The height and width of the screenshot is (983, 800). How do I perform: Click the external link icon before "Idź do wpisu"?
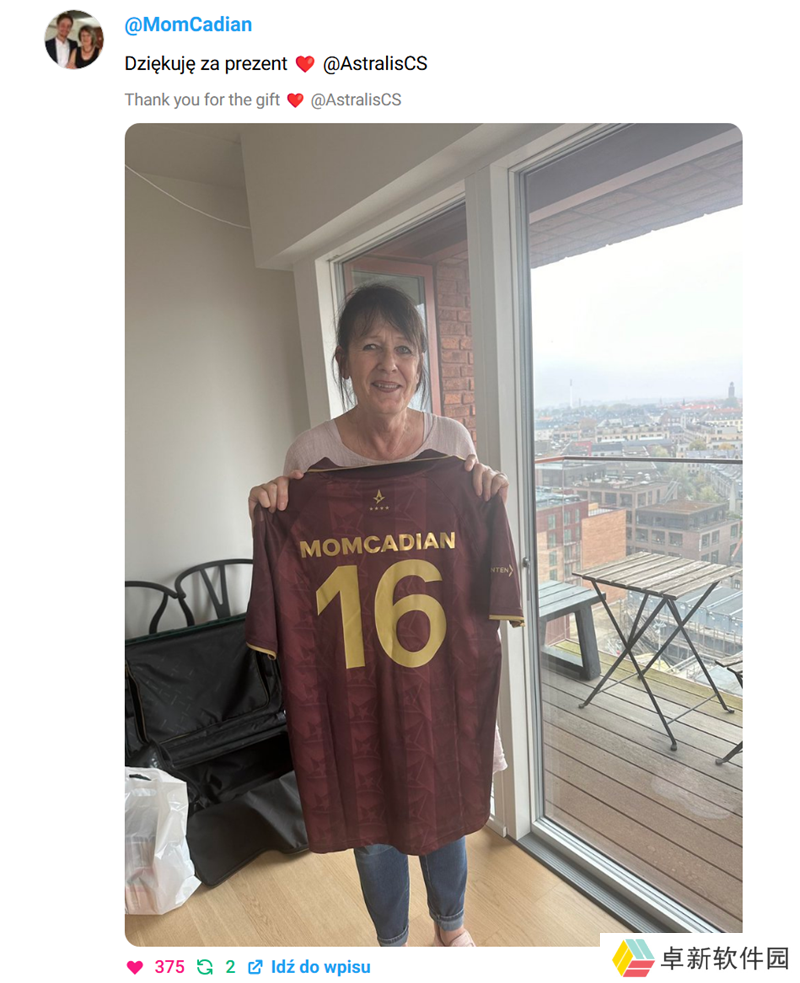[x=255, y=967]
